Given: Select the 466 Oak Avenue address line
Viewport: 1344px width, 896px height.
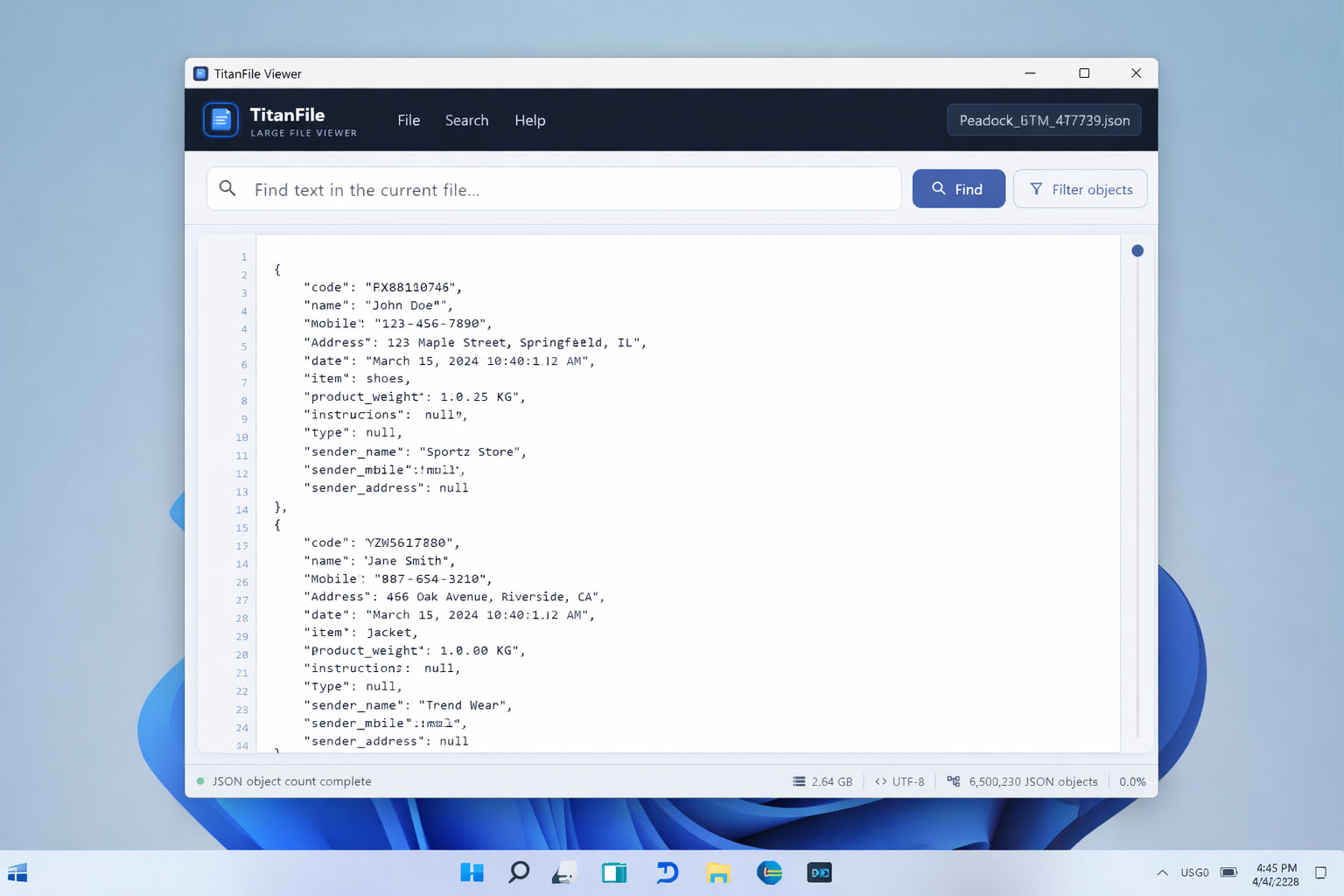Looking at the screenshot, I should click(x=453, y=597).
